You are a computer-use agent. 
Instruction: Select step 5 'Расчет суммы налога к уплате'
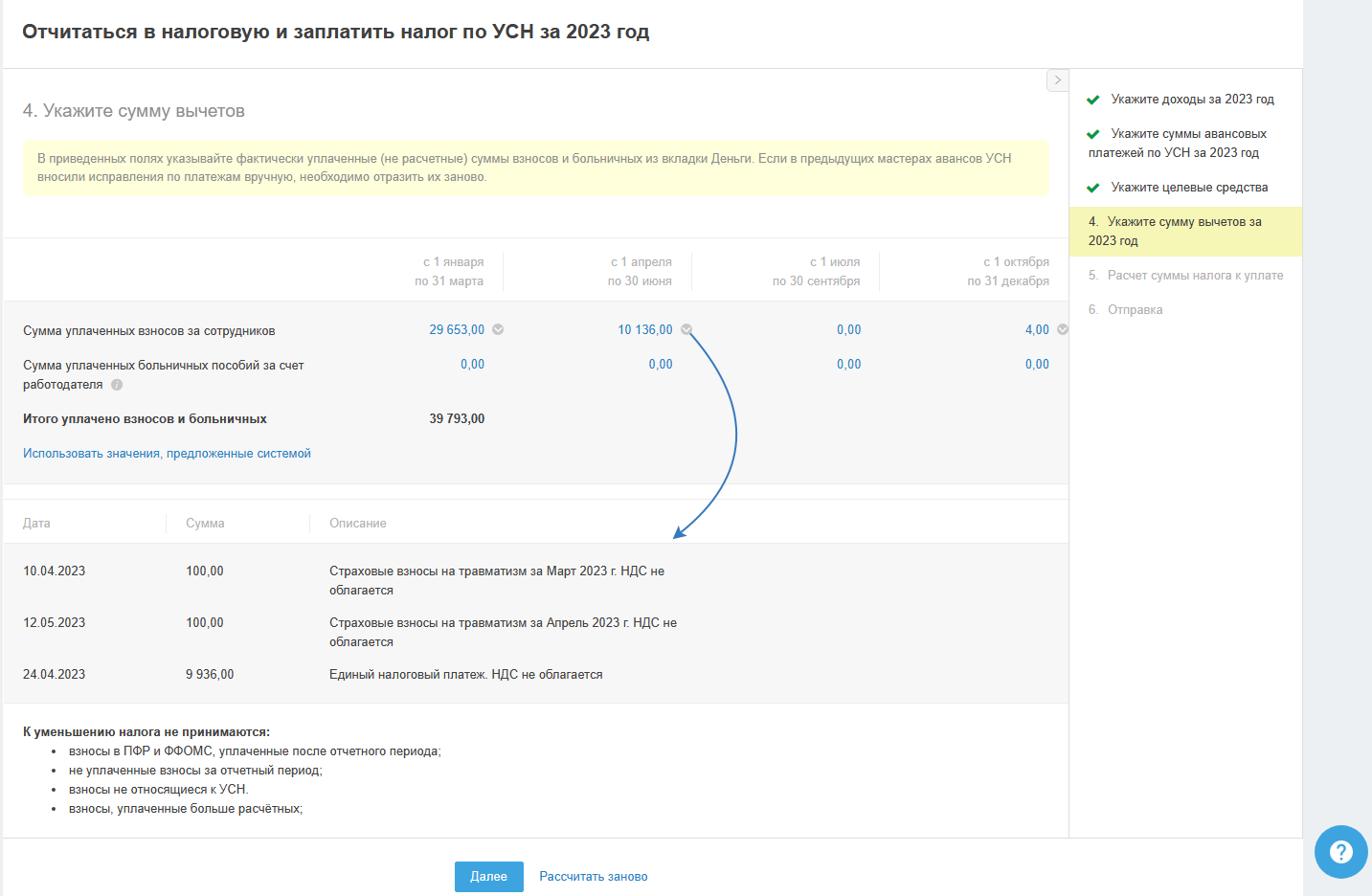click(x=1195, y=276)
